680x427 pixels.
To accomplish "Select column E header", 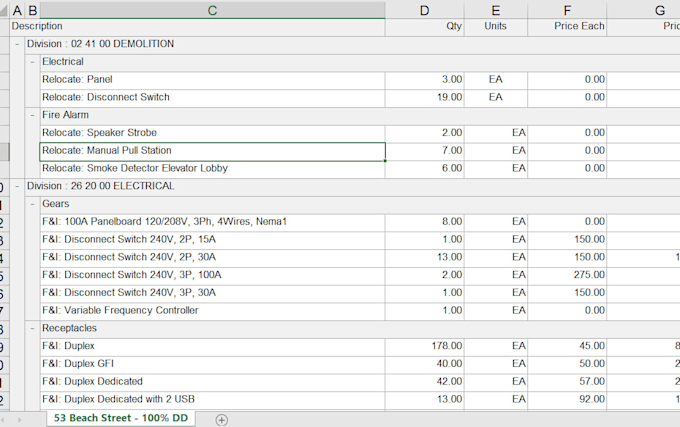I will click(x=496, y=10).
